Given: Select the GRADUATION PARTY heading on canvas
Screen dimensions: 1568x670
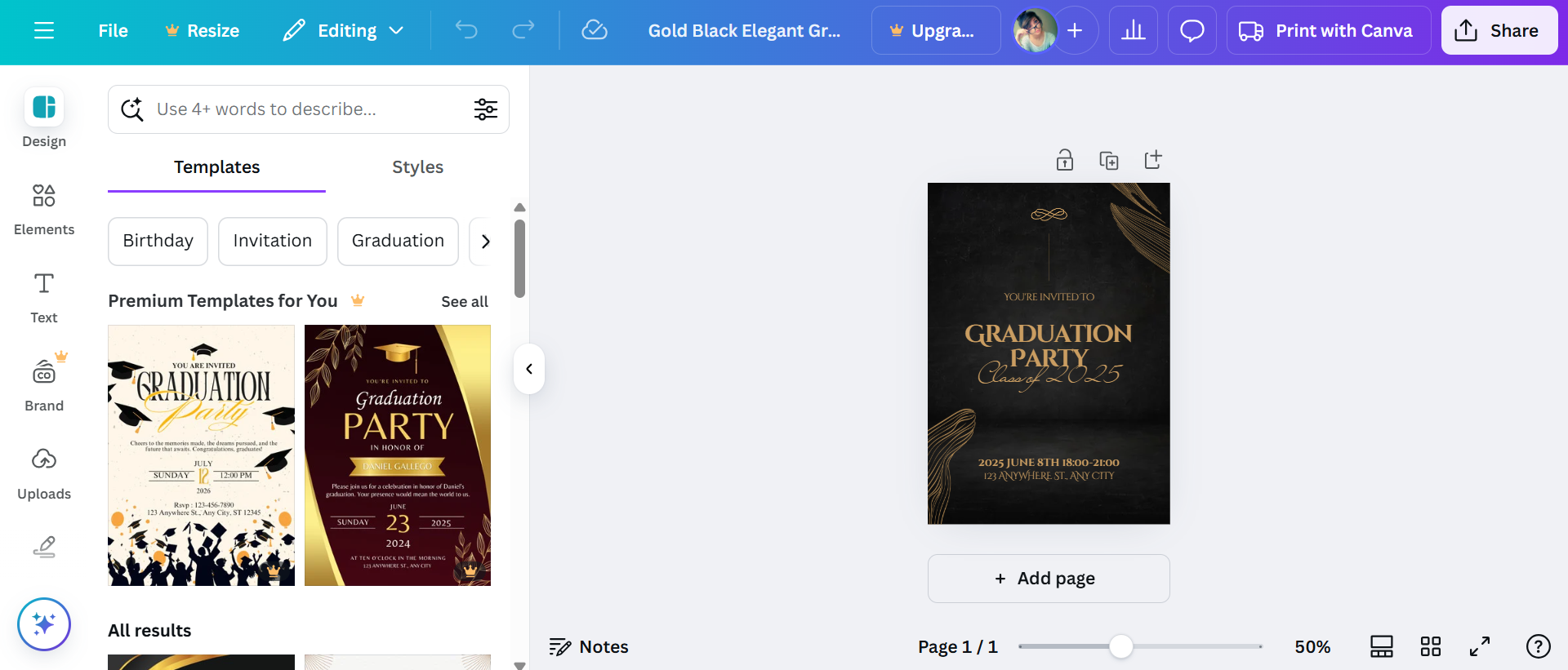Looking at the screenshot, I should (x=1049, y=345).
